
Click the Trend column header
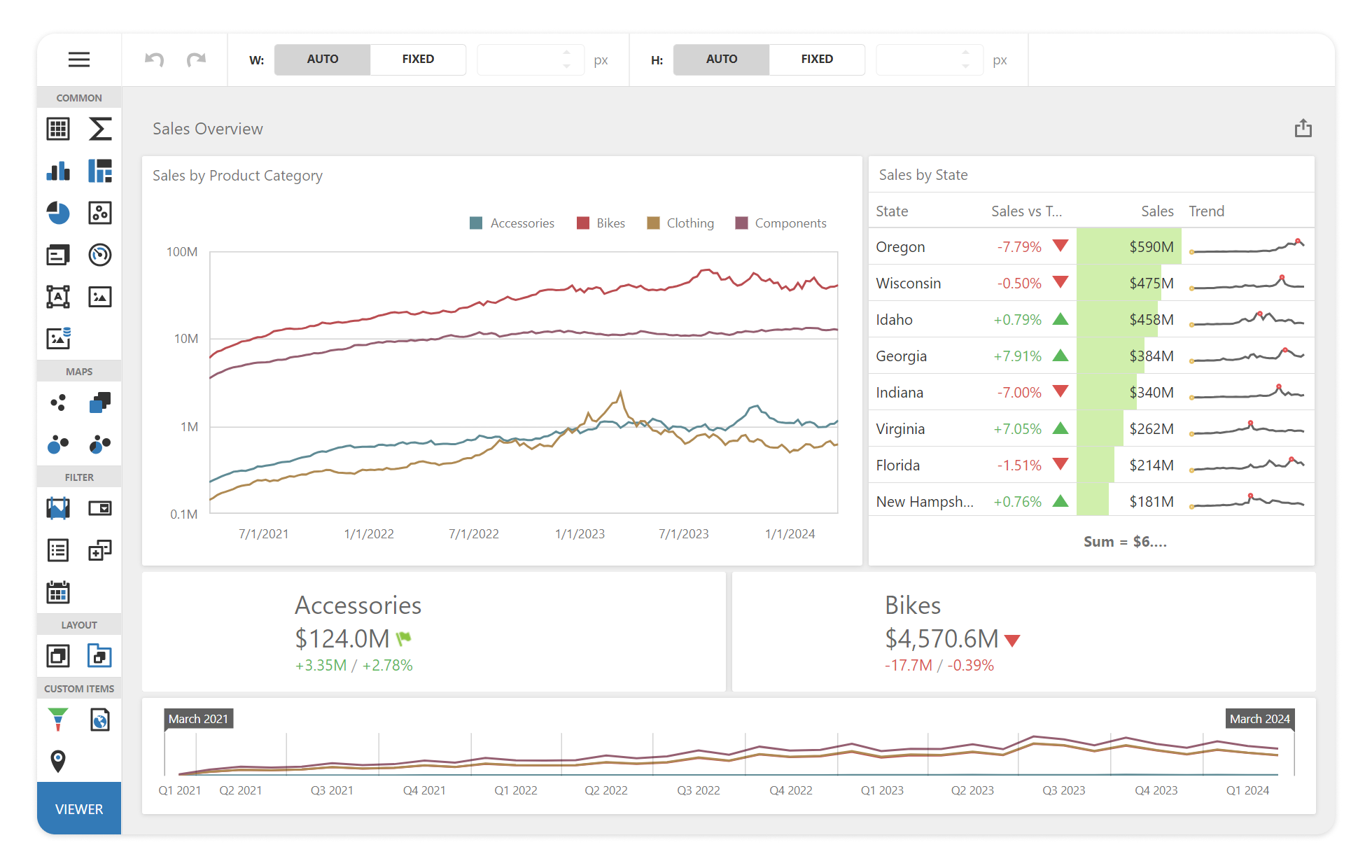click(x=1207, y=211)
